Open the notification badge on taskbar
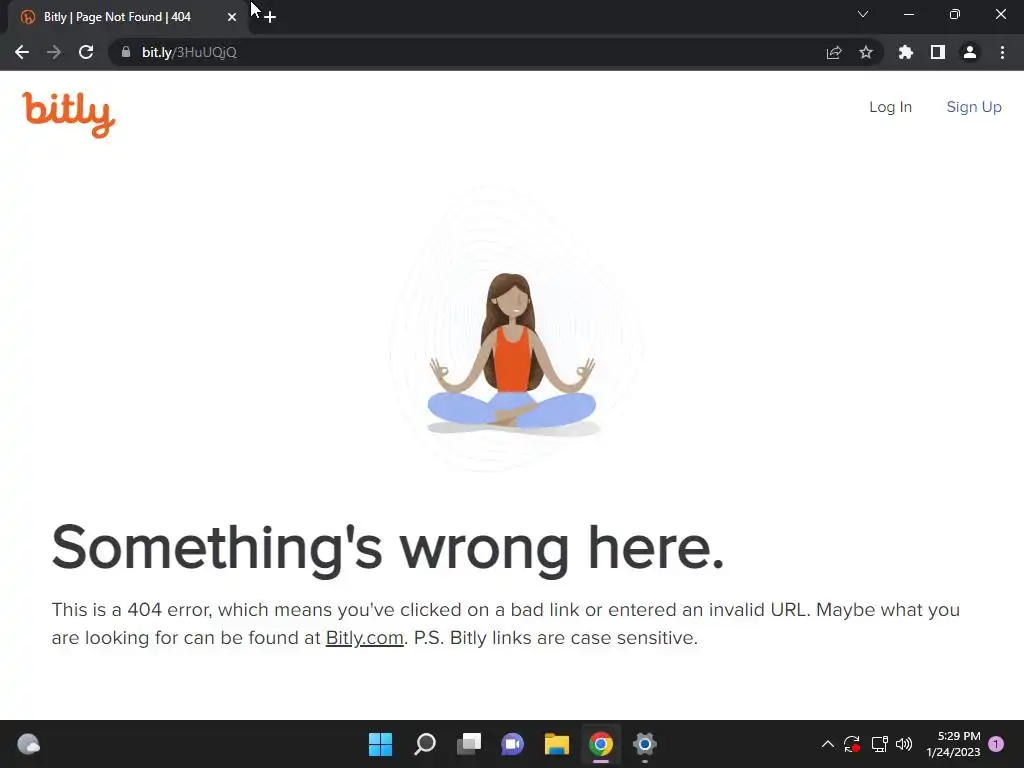This screenshot has height=768, width=1024. pos(996,744)
